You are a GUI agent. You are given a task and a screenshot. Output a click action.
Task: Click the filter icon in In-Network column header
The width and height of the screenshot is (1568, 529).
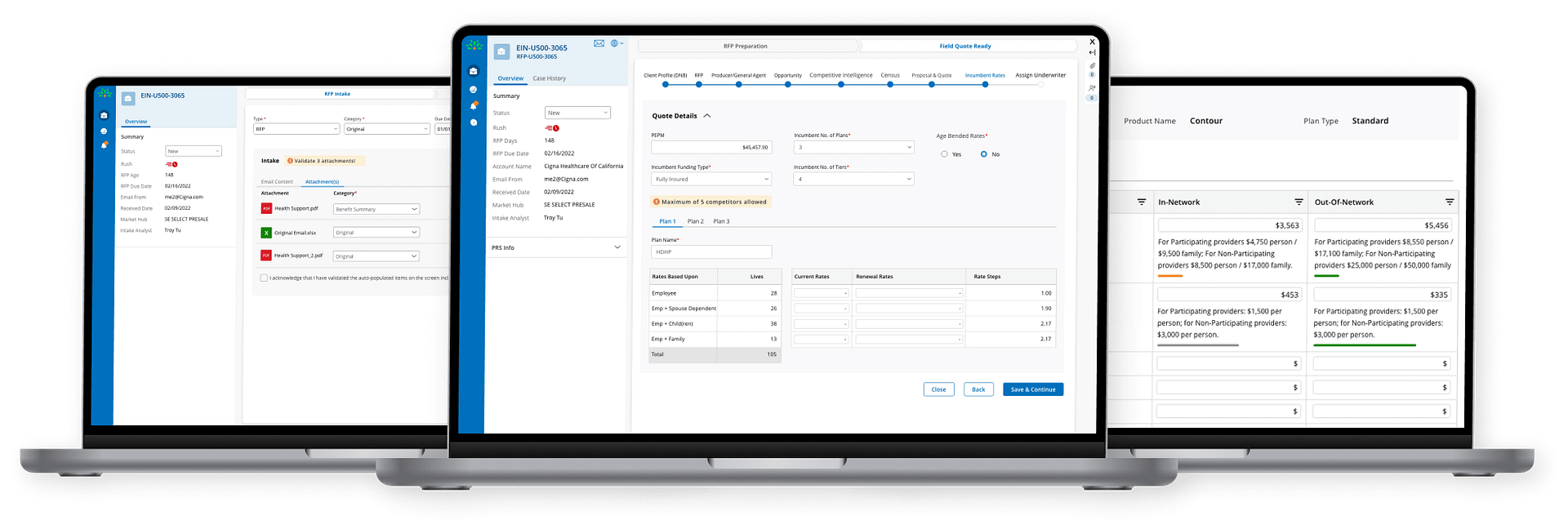[x=1298, y=202]
